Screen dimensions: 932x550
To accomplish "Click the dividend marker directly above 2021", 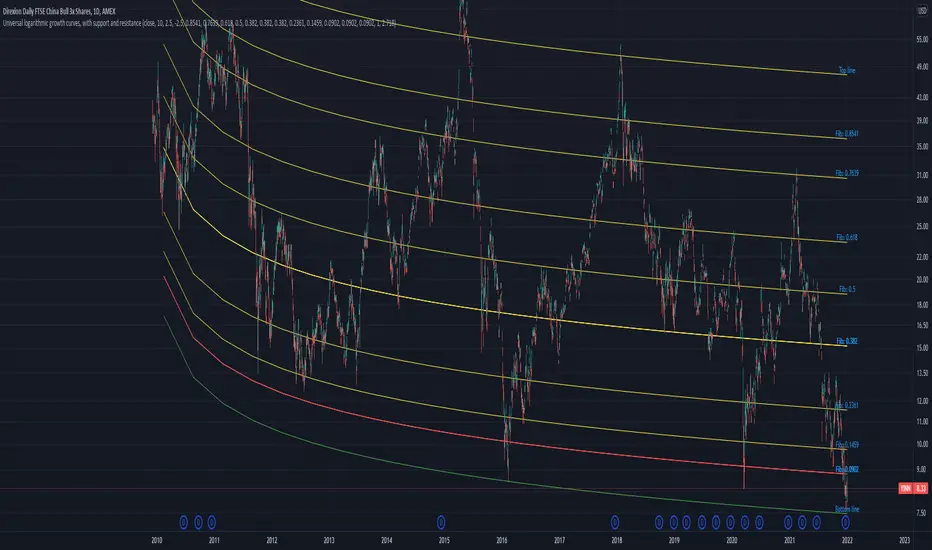I will [x=788, y=523].
